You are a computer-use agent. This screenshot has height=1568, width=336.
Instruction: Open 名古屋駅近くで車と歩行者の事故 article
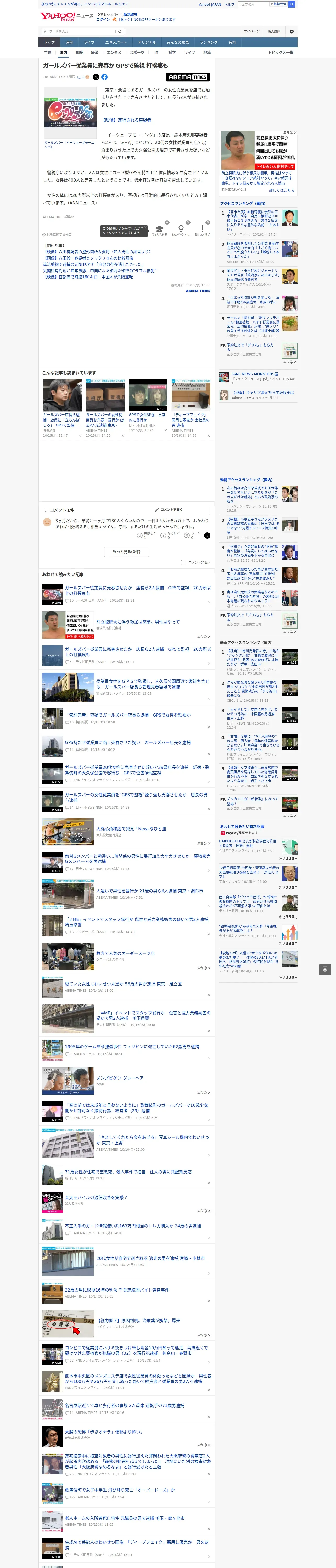(x=124, y=1405)
